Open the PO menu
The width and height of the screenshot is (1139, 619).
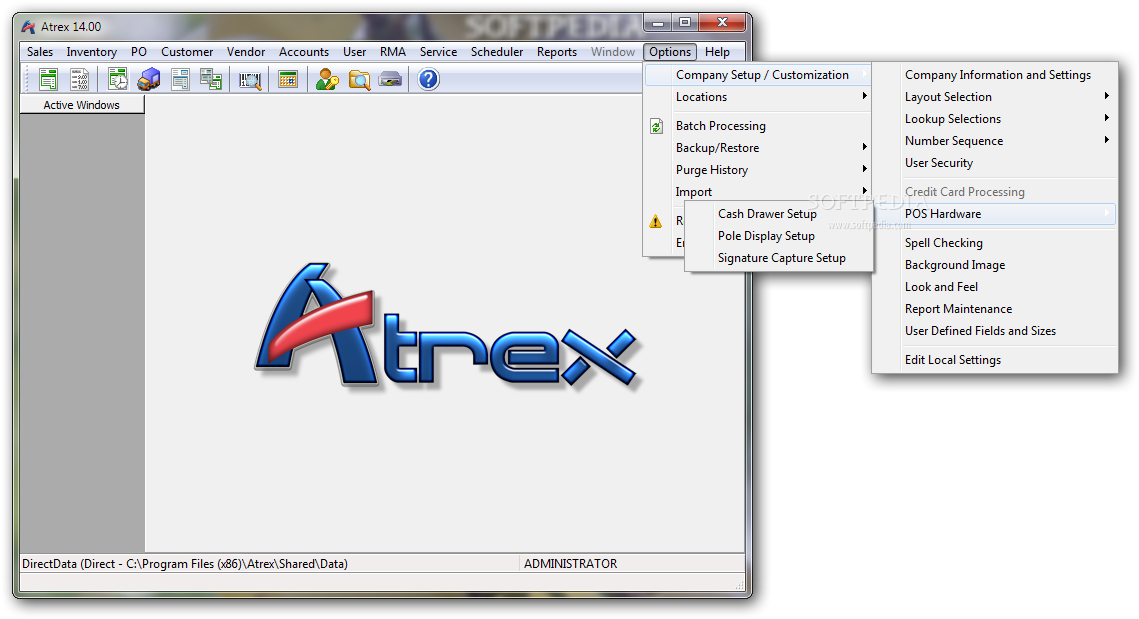click(139, 52)
